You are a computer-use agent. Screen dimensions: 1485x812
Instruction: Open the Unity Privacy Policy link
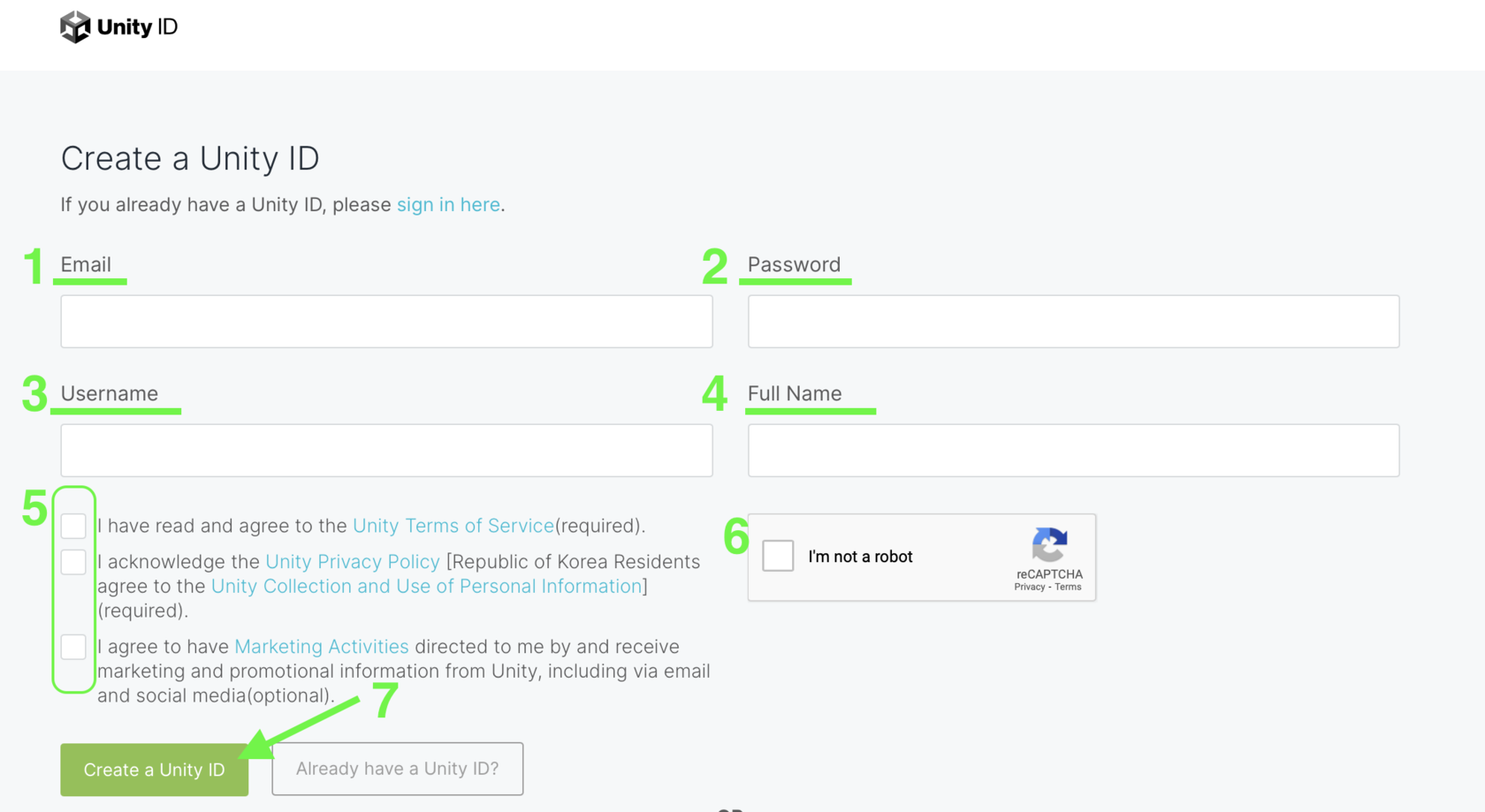click(x=353, y=562)
